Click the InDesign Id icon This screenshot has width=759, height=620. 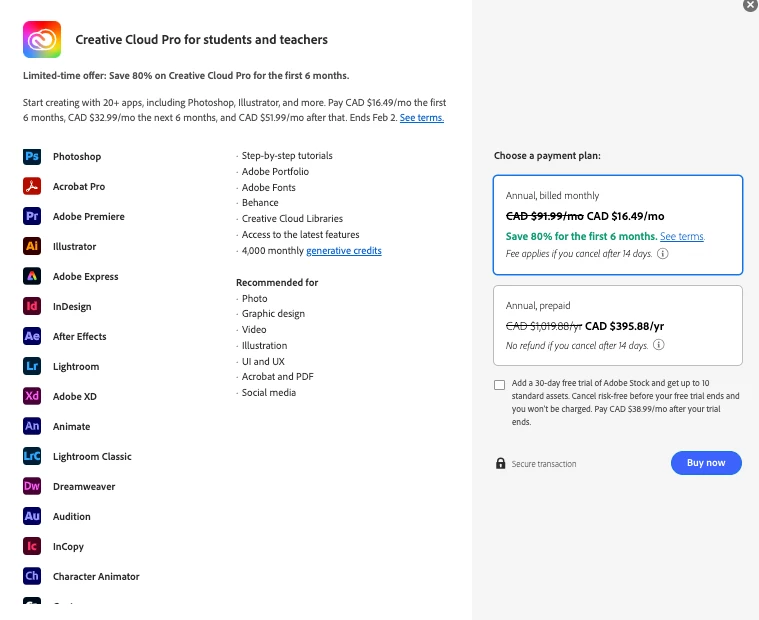32,306
